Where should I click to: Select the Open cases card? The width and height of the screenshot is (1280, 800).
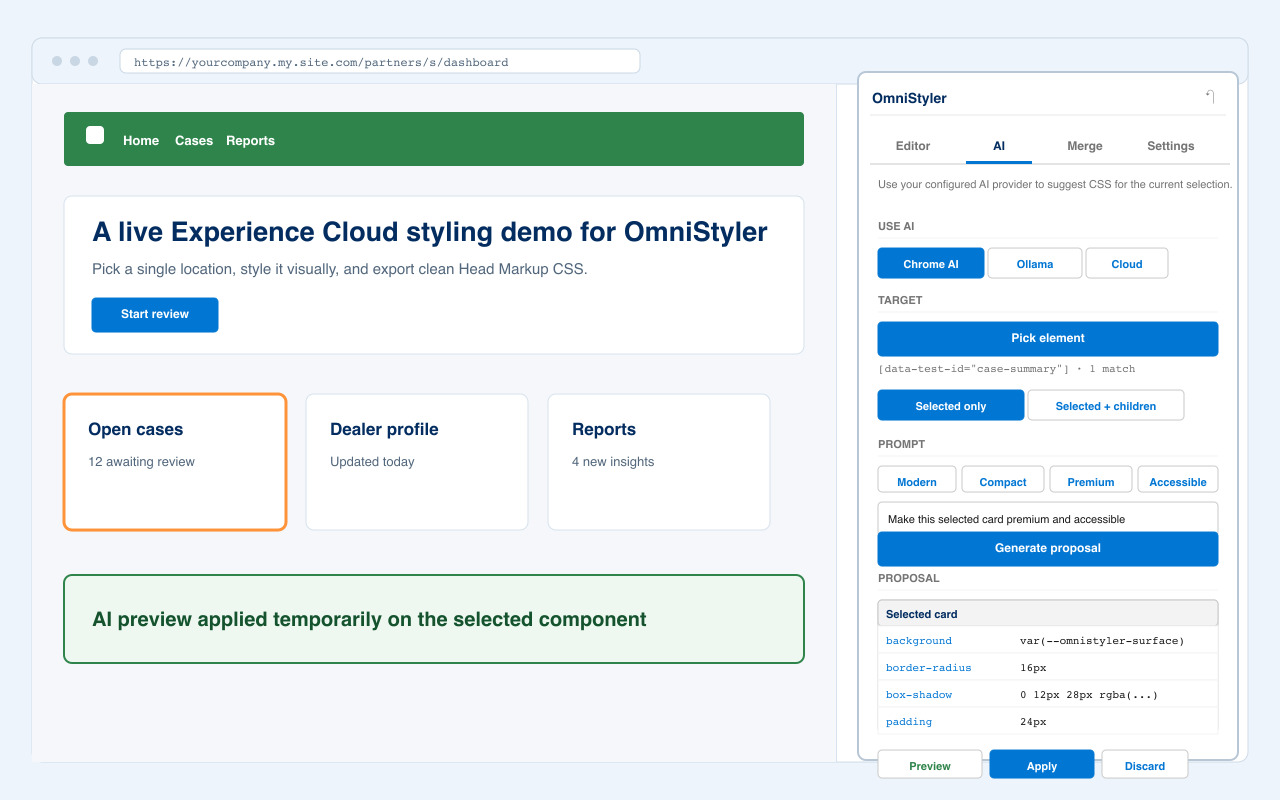pyautogui.click(x=175, y=462)
